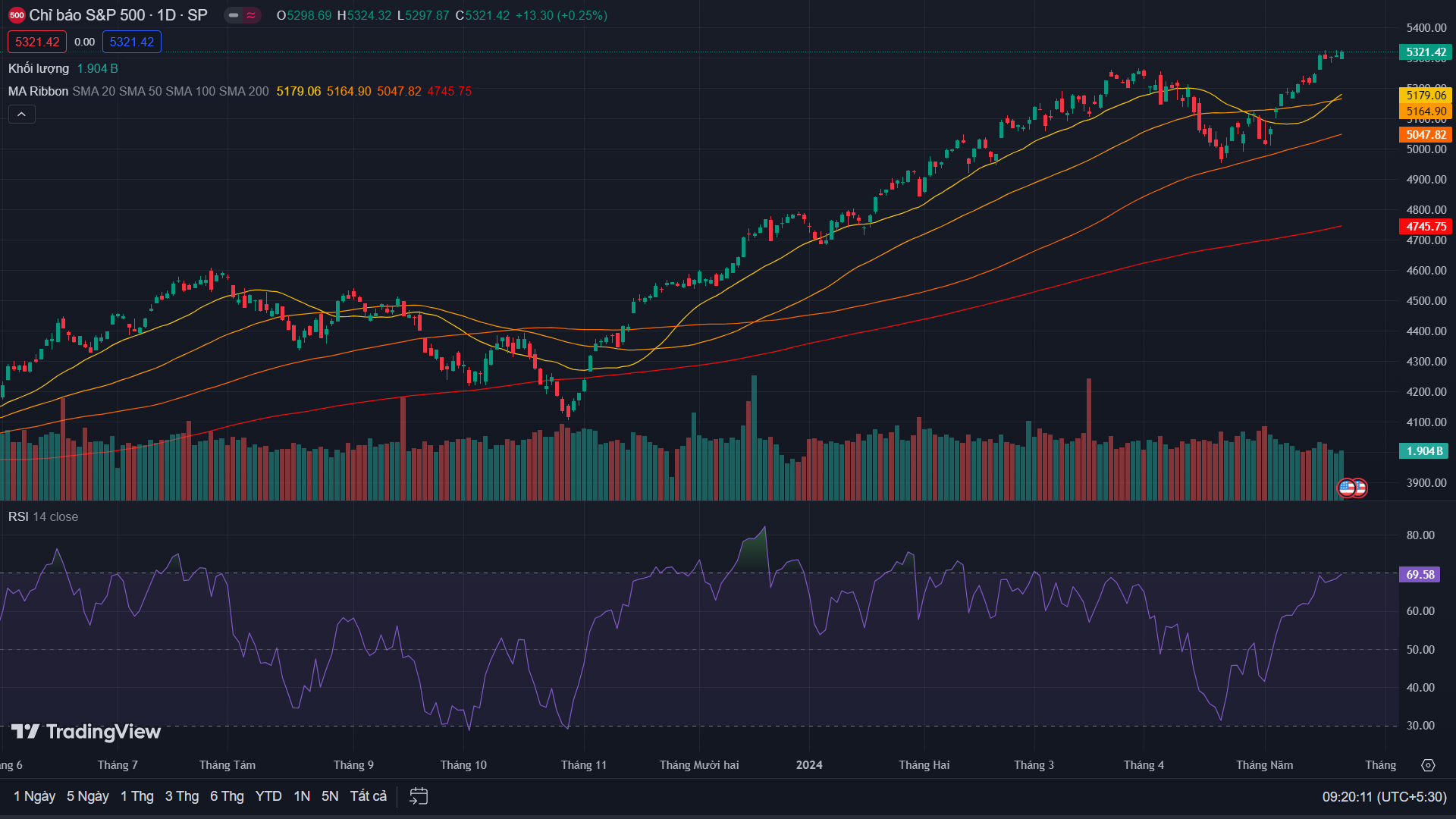Select the 5N time range
The width and height of the screenshot is (1456, 819).
pyautogui.click(x=330, y=796)
